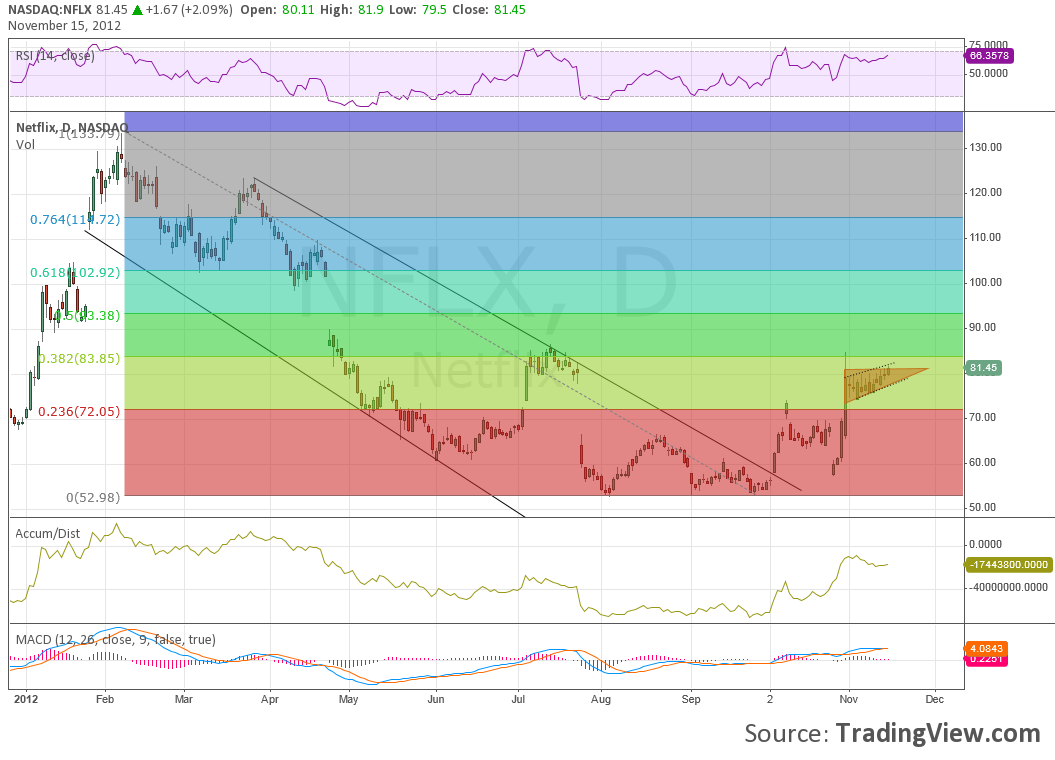This screenshot has height=760, width=1055.
Task: Click the purple RSI value tag 66.3578
Action: 988,56
